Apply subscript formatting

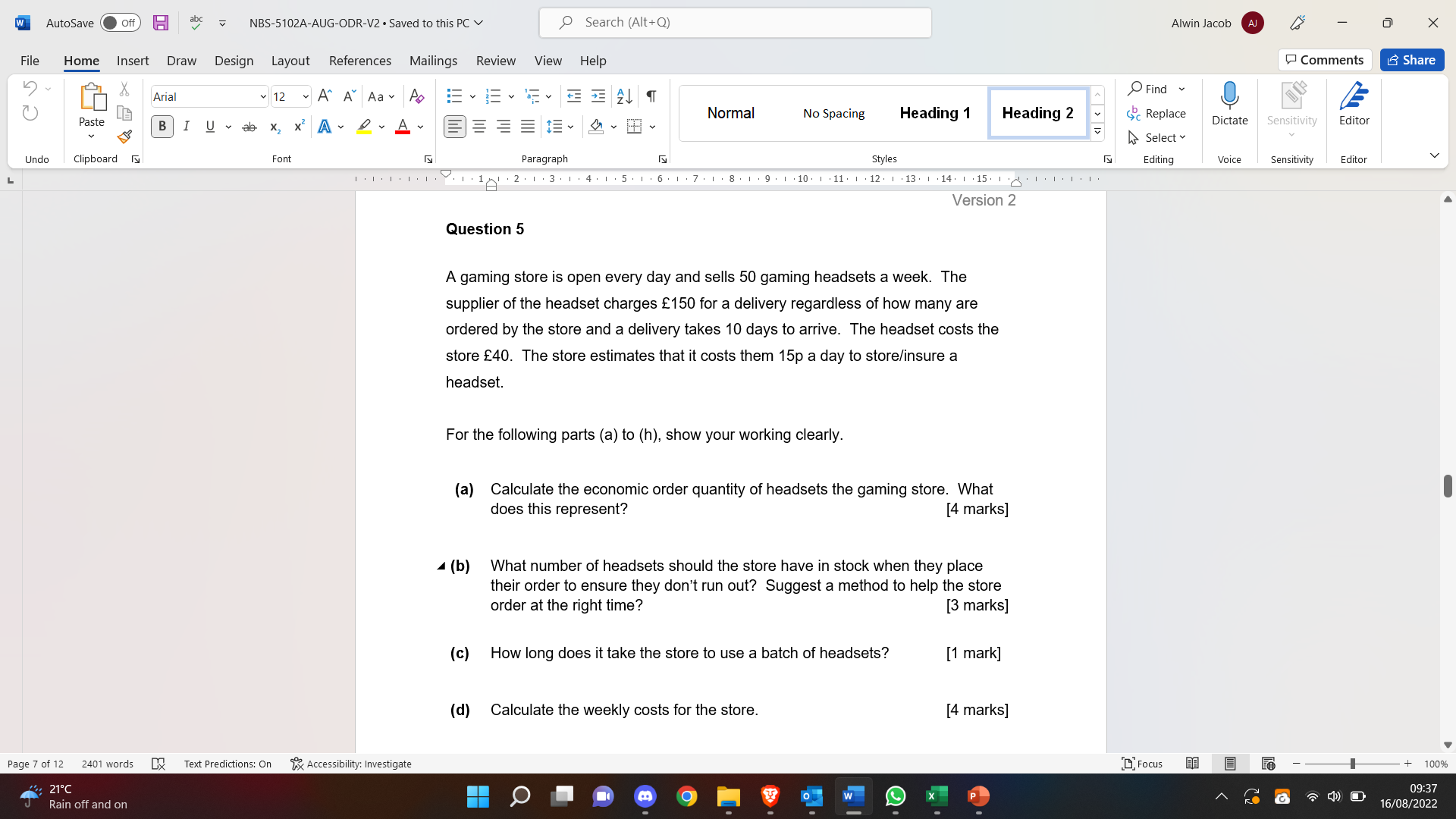click(274, 127)
